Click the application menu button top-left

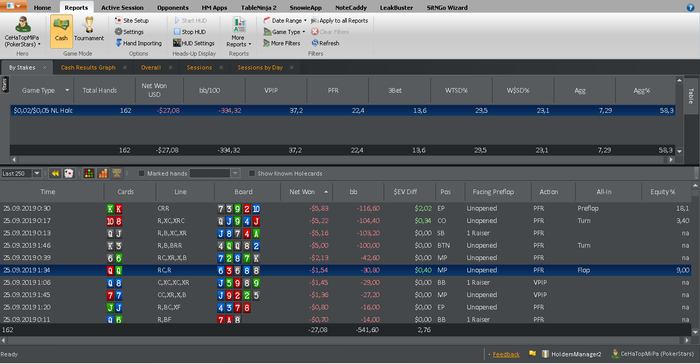[13, 6]
